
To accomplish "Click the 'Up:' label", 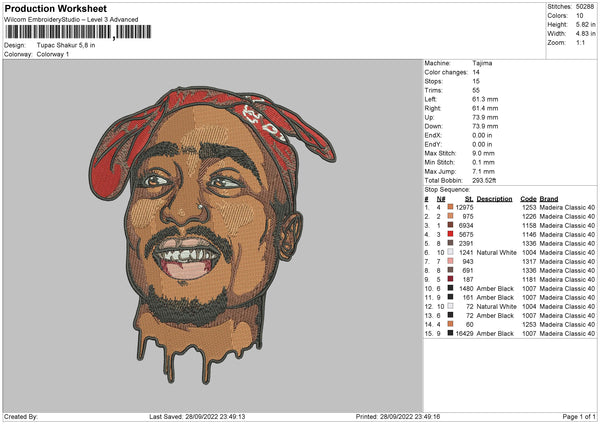I will (429, 117).
